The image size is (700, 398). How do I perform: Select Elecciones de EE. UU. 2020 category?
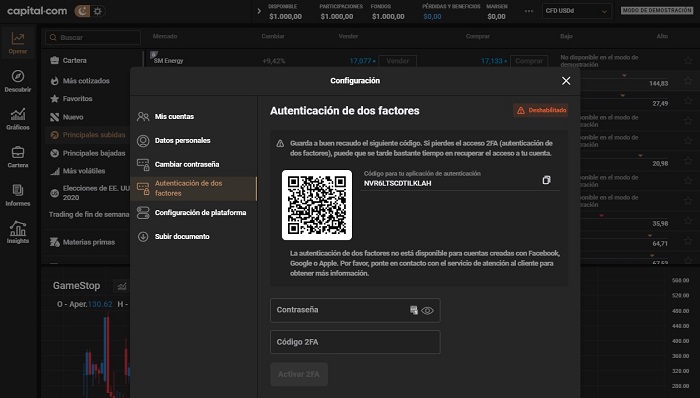pos(89,193)
